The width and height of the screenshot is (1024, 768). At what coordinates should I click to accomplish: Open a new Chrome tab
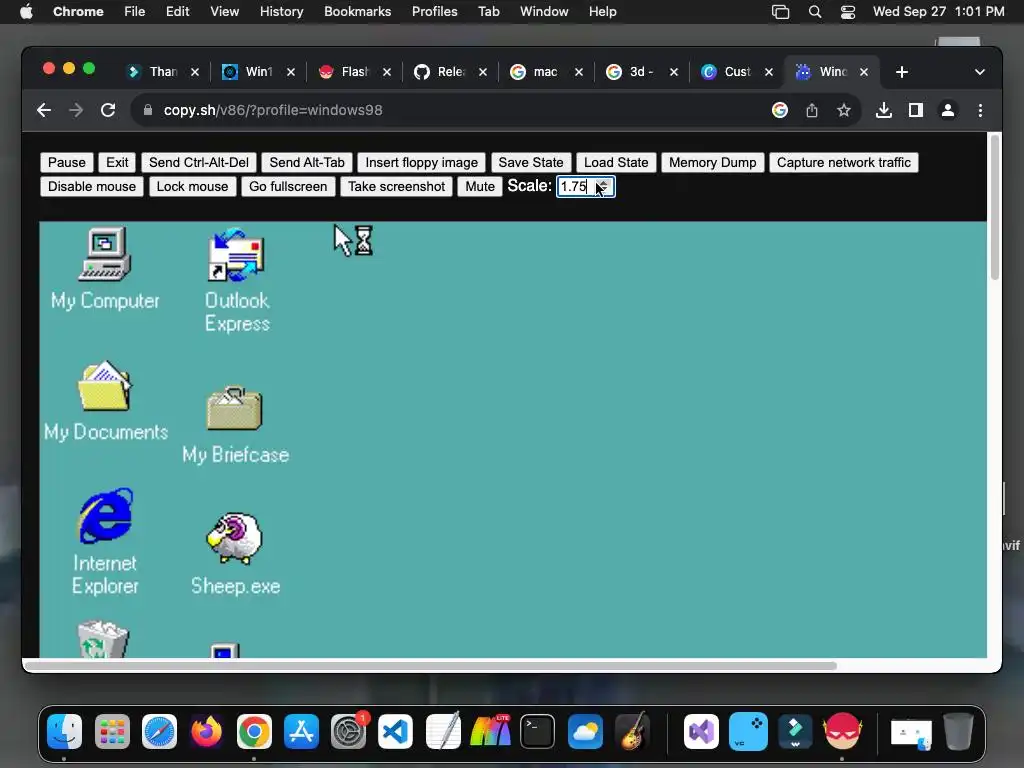[x=902, y=72]
